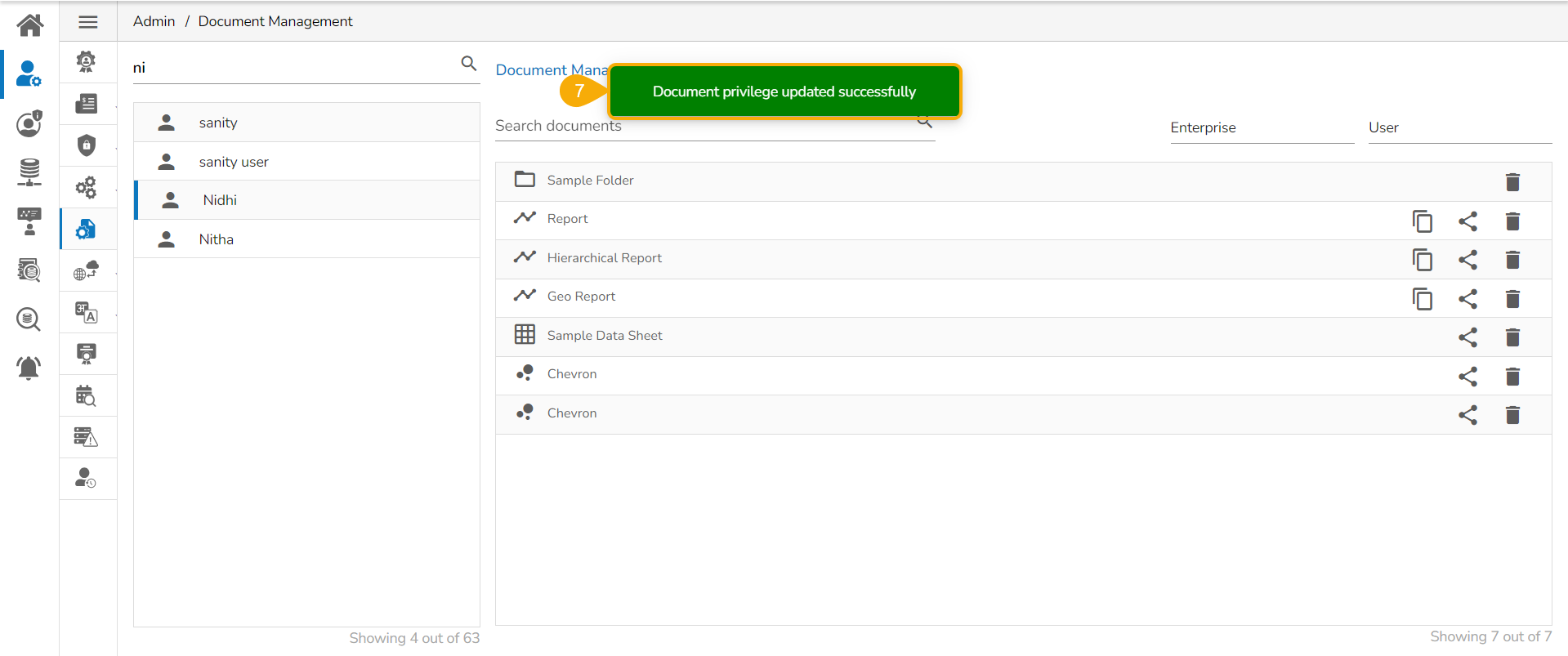Open the alarm bell sidebar icon
This screenshot has height=656, width=1568.
[29, 368]
